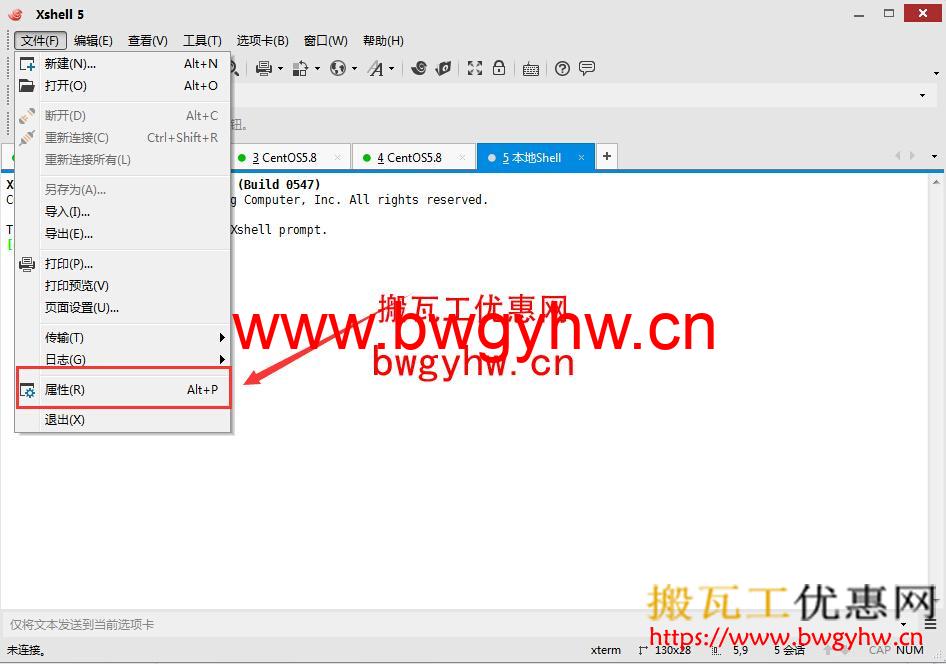Click the font toolbar icon
Image resolution: width=946 pixels, height=664 pixels.
(376, 68)
